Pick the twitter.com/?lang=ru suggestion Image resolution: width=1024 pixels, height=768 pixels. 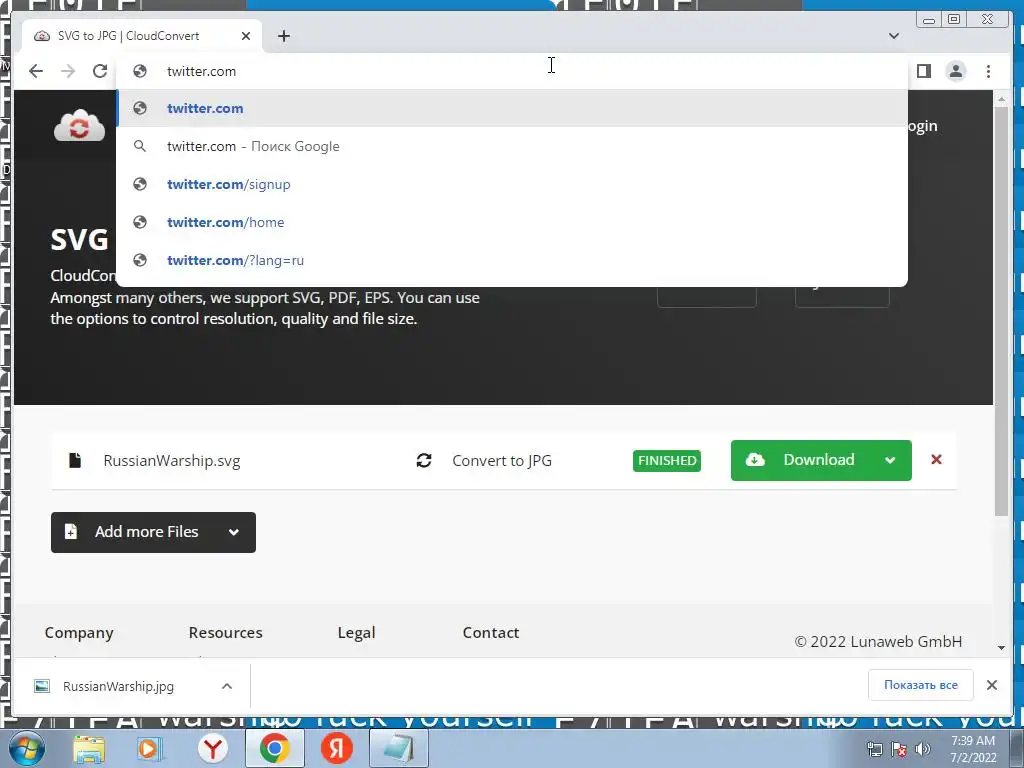pyautogui.click(x=511, y=260)
